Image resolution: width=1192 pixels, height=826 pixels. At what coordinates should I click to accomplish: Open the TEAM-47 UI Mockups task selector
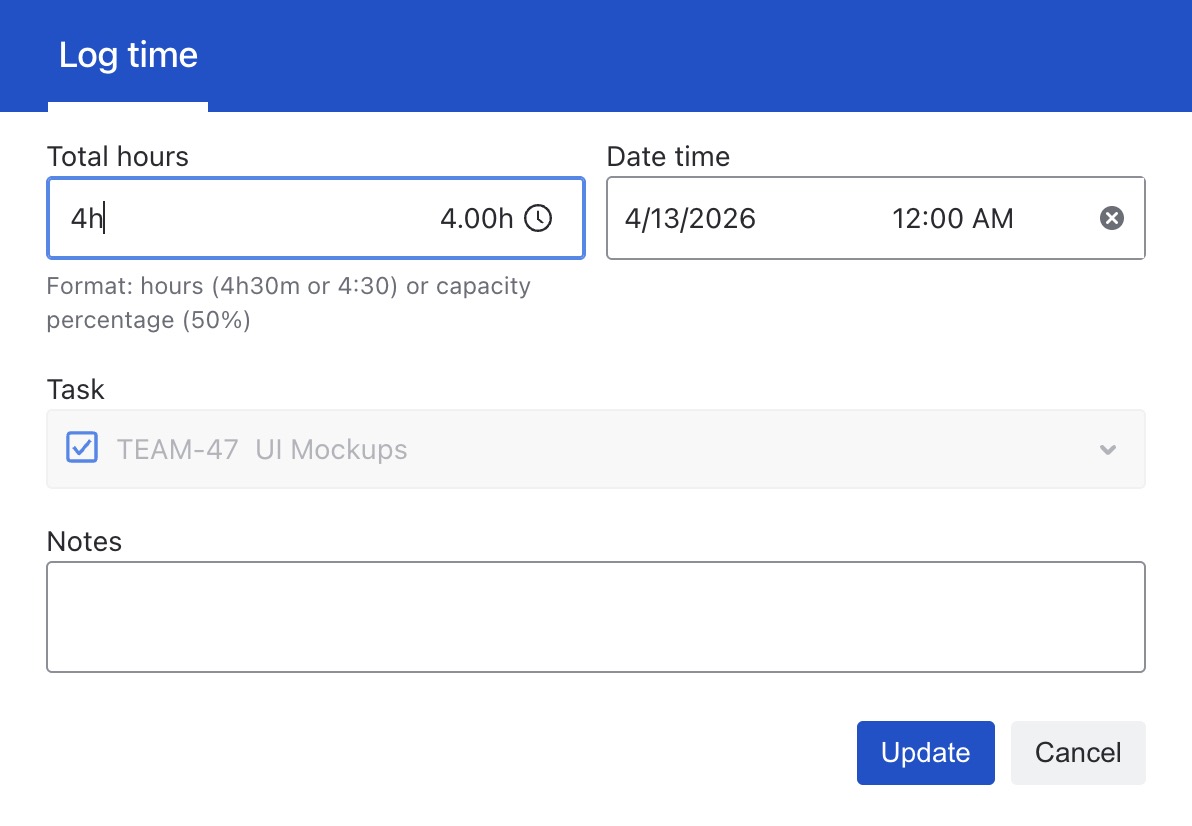595,449
